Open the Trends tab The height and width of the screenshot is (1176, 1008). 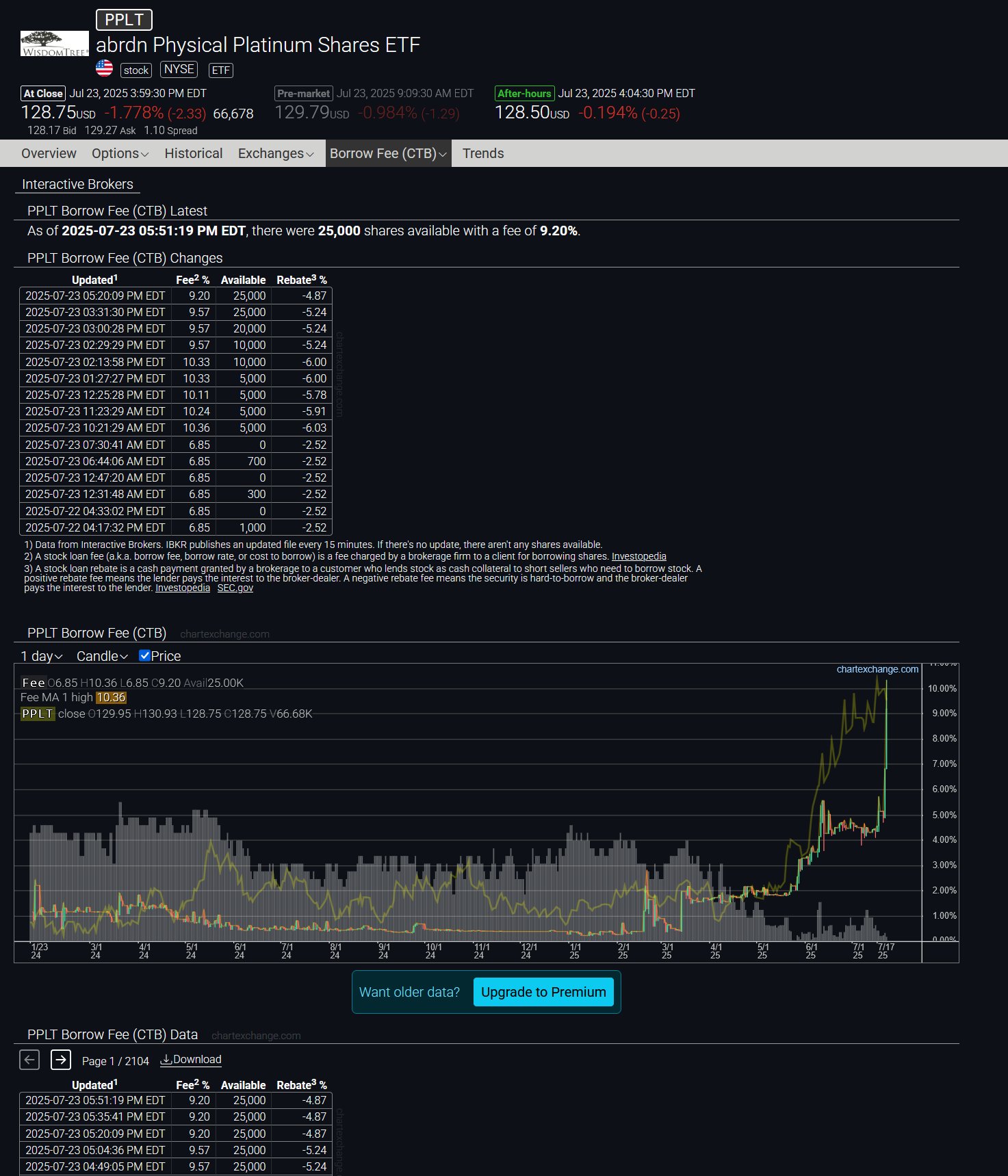point(483,153)
